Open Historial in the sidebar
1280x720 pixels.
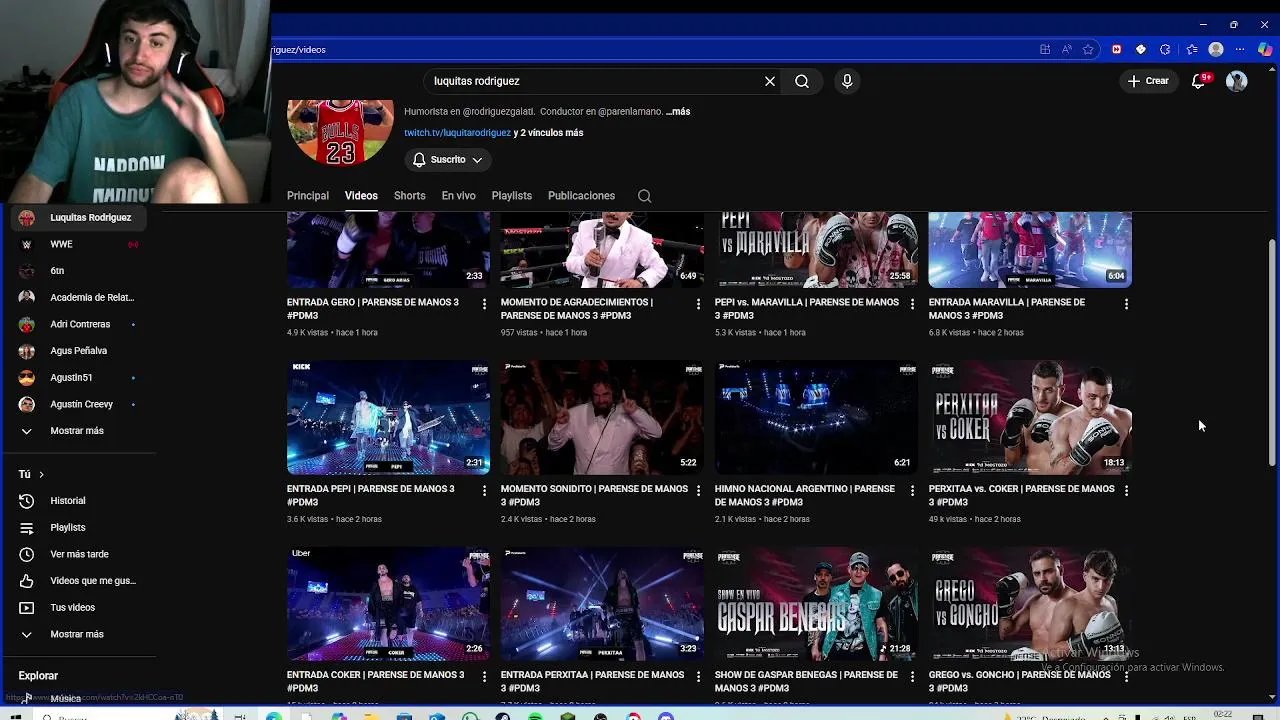click(78, 501)
